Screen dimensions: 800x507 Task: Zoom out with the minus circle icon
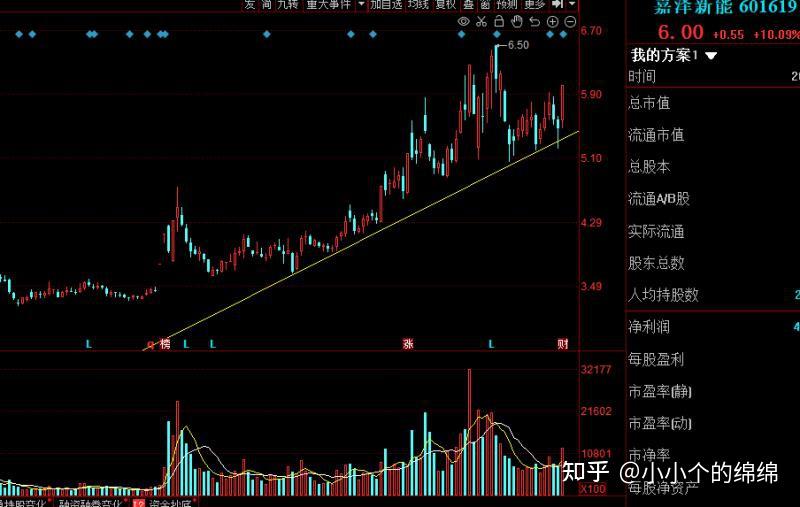click(570, 21)
